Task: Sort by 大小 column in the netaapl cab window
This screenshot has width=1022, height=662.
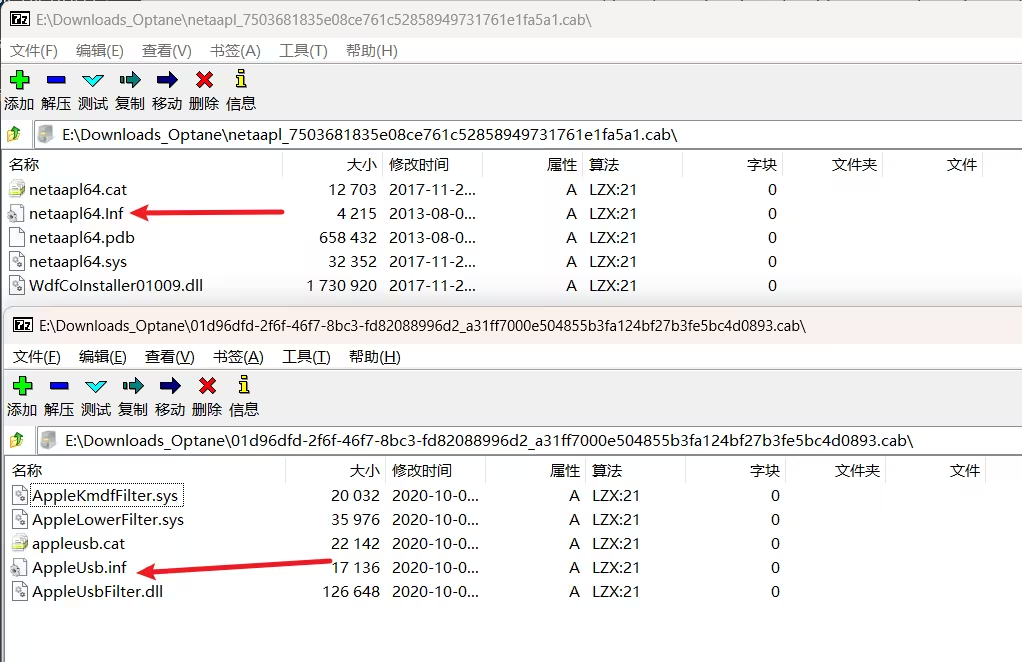Action: coord(332,164)
